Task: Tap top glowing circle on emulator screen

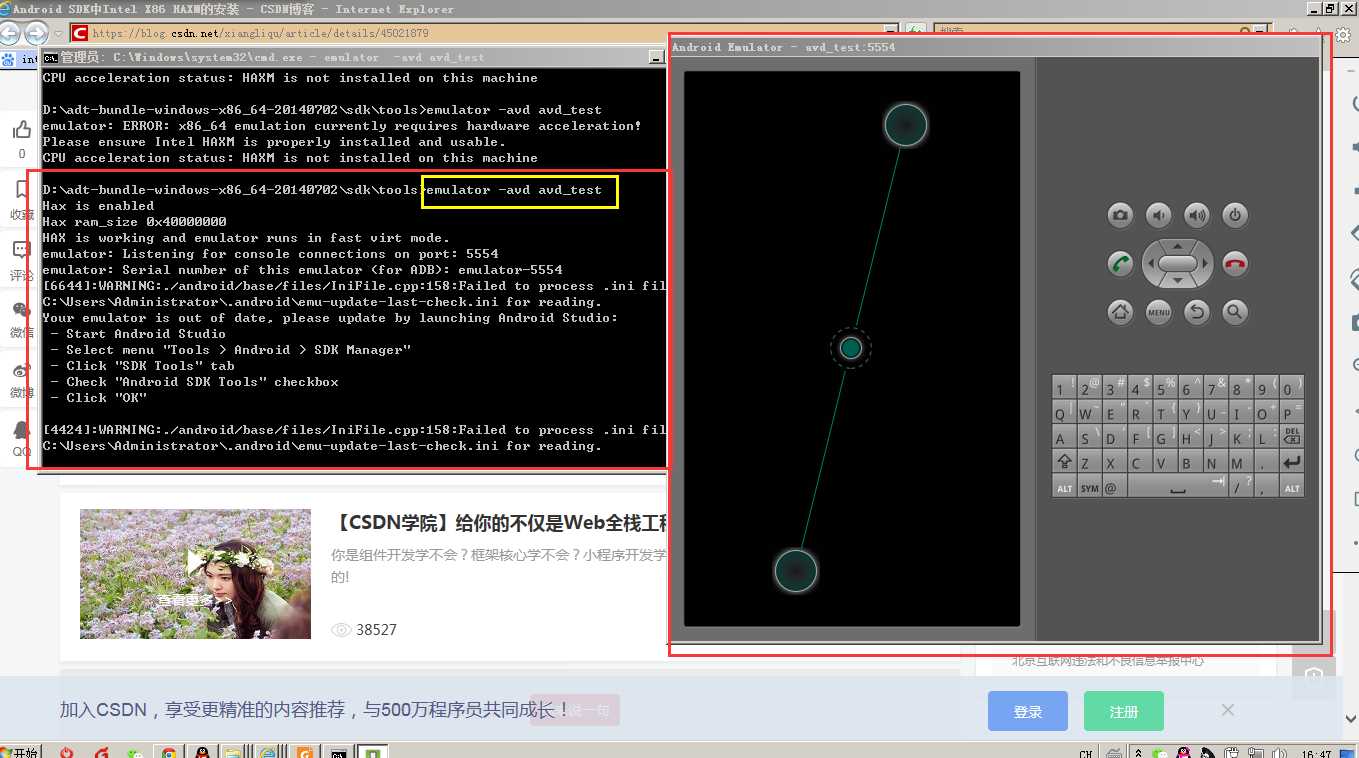Action: [906, 125]
